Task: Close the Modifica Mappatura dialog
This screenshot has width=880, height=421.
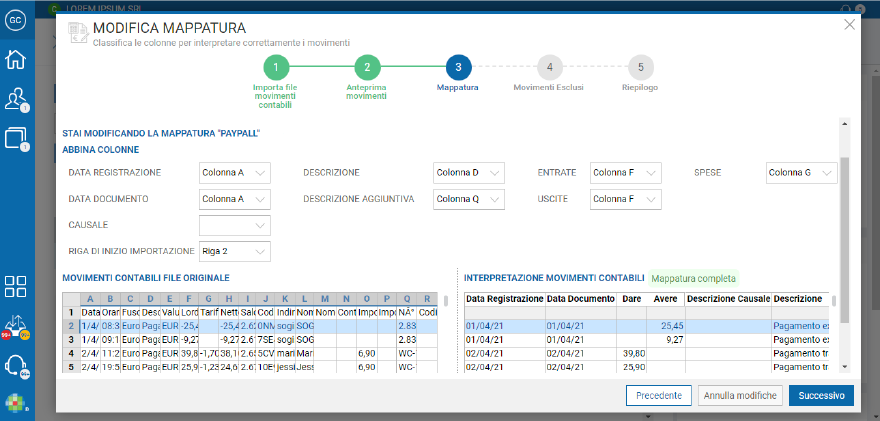Action: [x=850, y=24]
